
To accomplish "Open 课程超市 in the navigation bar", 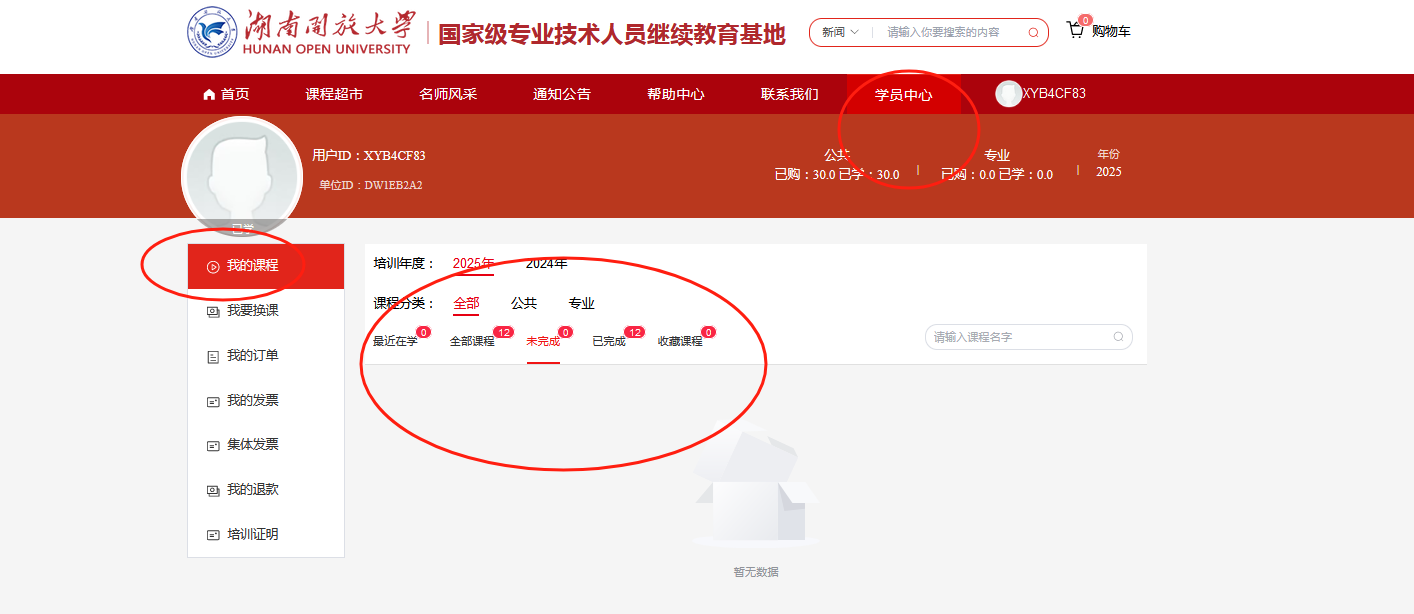I will click(x=334, y=94).
